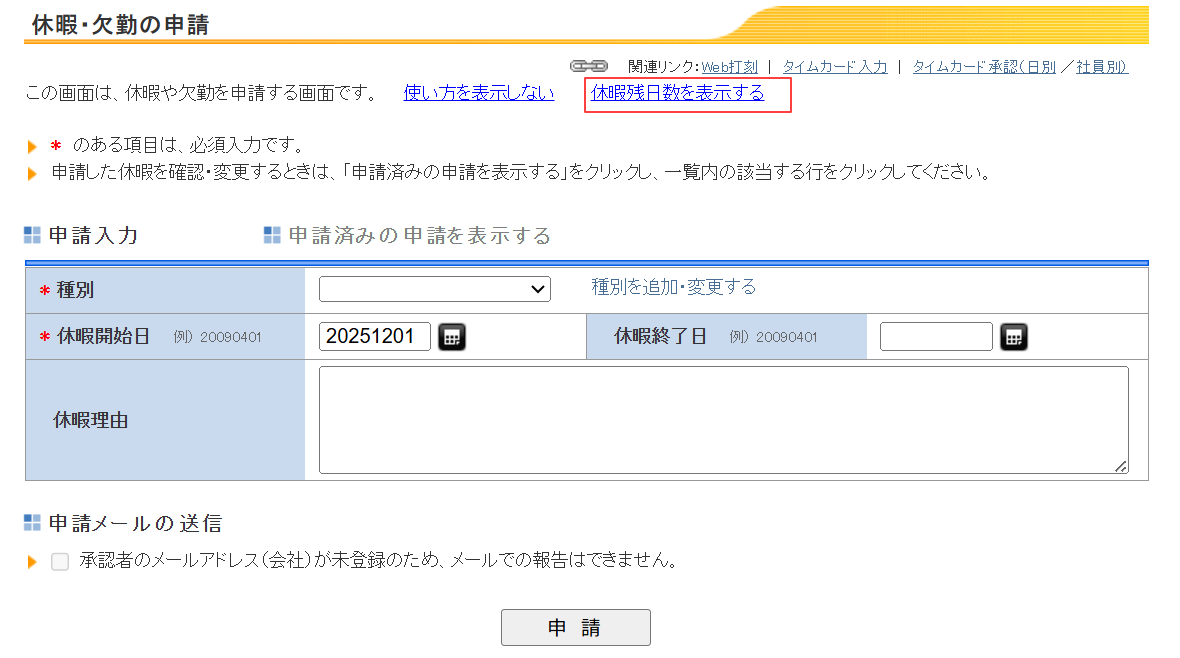
Task: Open calendar picker for 休暇開始日
Action: [x=452, y=337]
